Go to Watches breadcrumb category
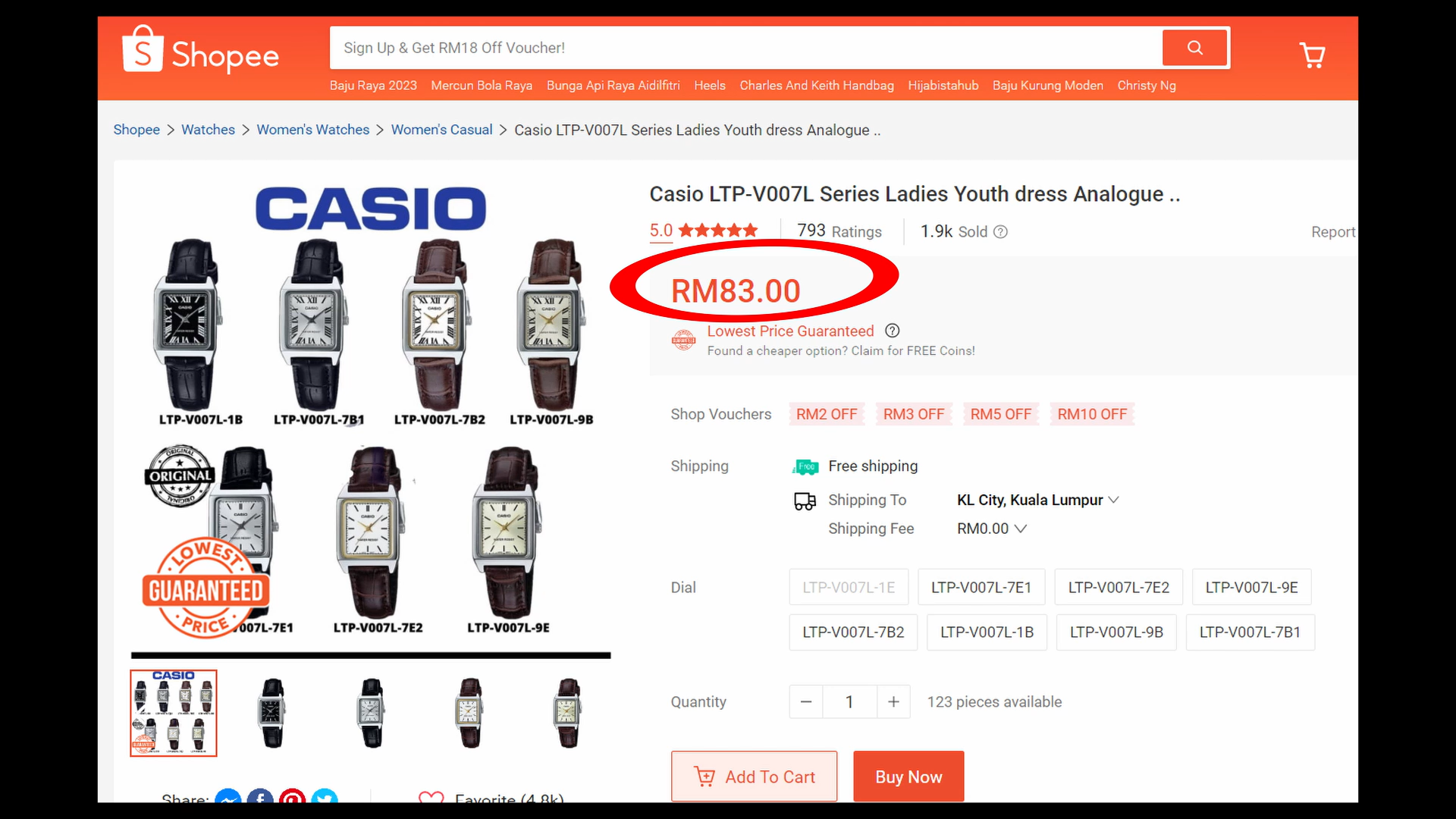 tap(208, 130)
